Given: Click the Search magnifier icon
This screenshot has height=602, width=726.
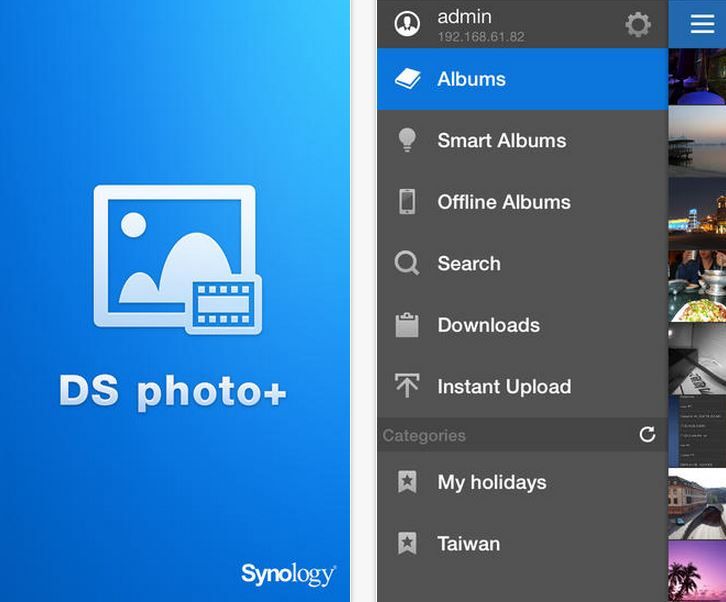Looking at the screenshot, I should pyautogui.click(x=407, y=263).
